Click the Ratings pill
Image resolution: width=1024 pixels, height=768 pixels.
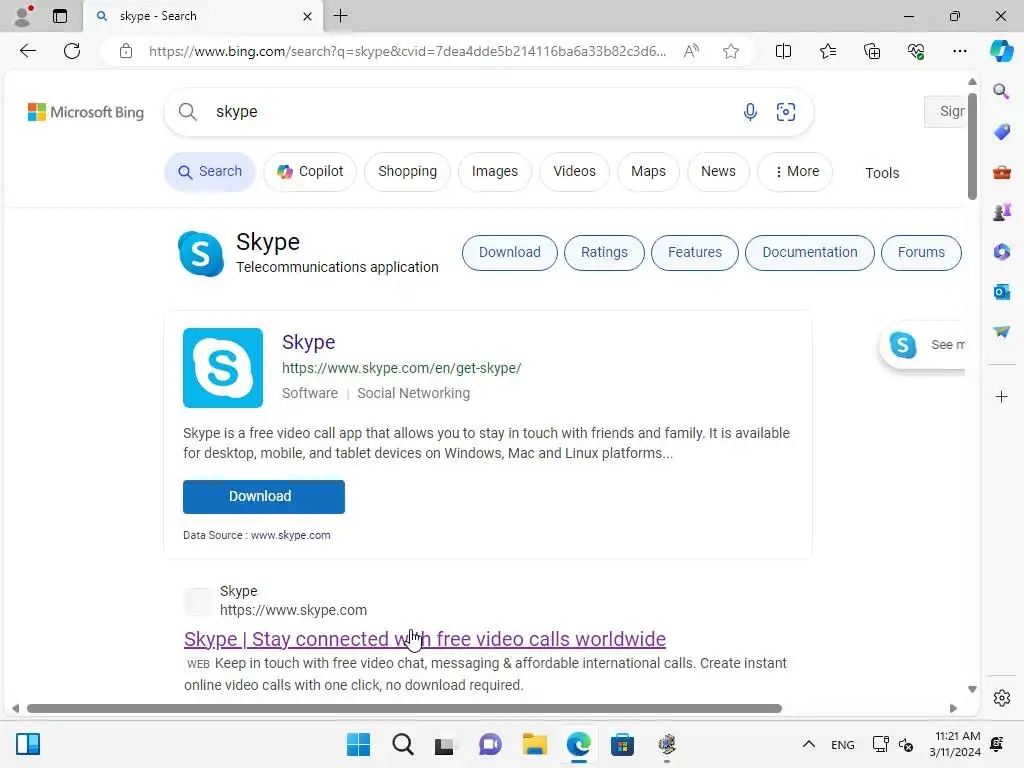(x=603, y=252)
